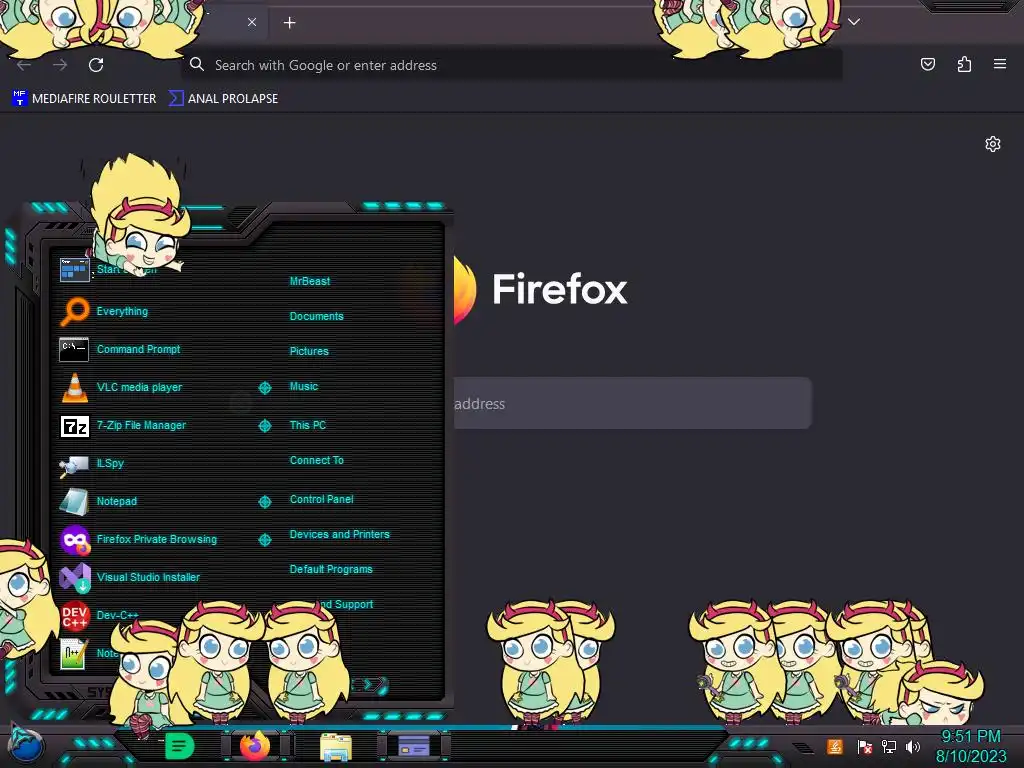
Task: Click the new tab page search box
Action: coord(632,403)
